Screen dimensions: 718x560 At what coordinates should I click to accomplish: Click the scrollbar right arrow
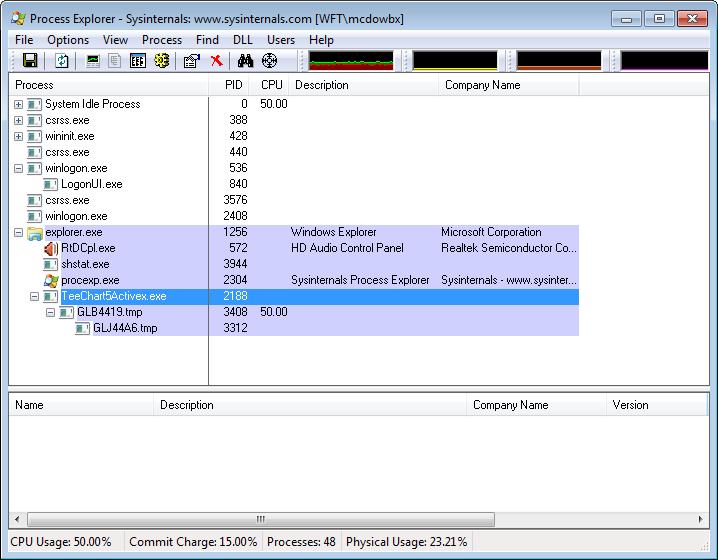pos(700,519)
